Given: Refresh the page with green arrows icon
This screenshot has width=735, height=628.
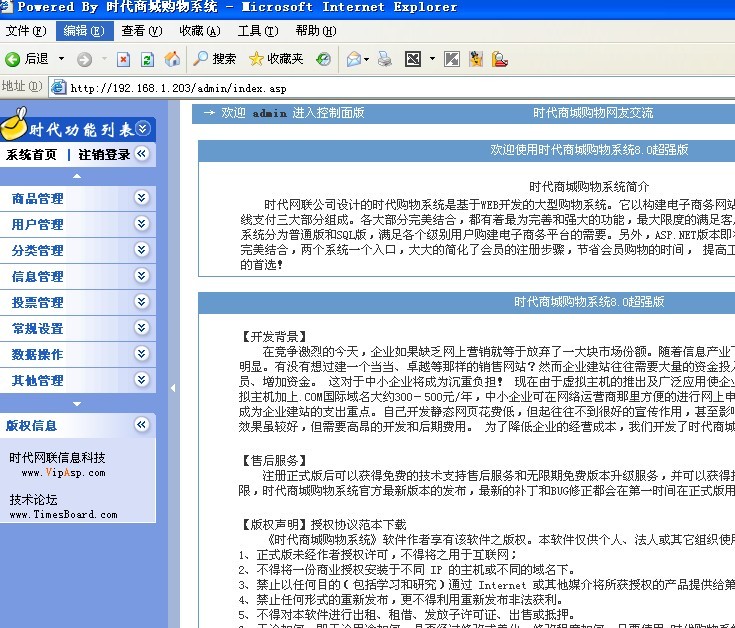Looking at the screenshot, I should tap(147, 60).
